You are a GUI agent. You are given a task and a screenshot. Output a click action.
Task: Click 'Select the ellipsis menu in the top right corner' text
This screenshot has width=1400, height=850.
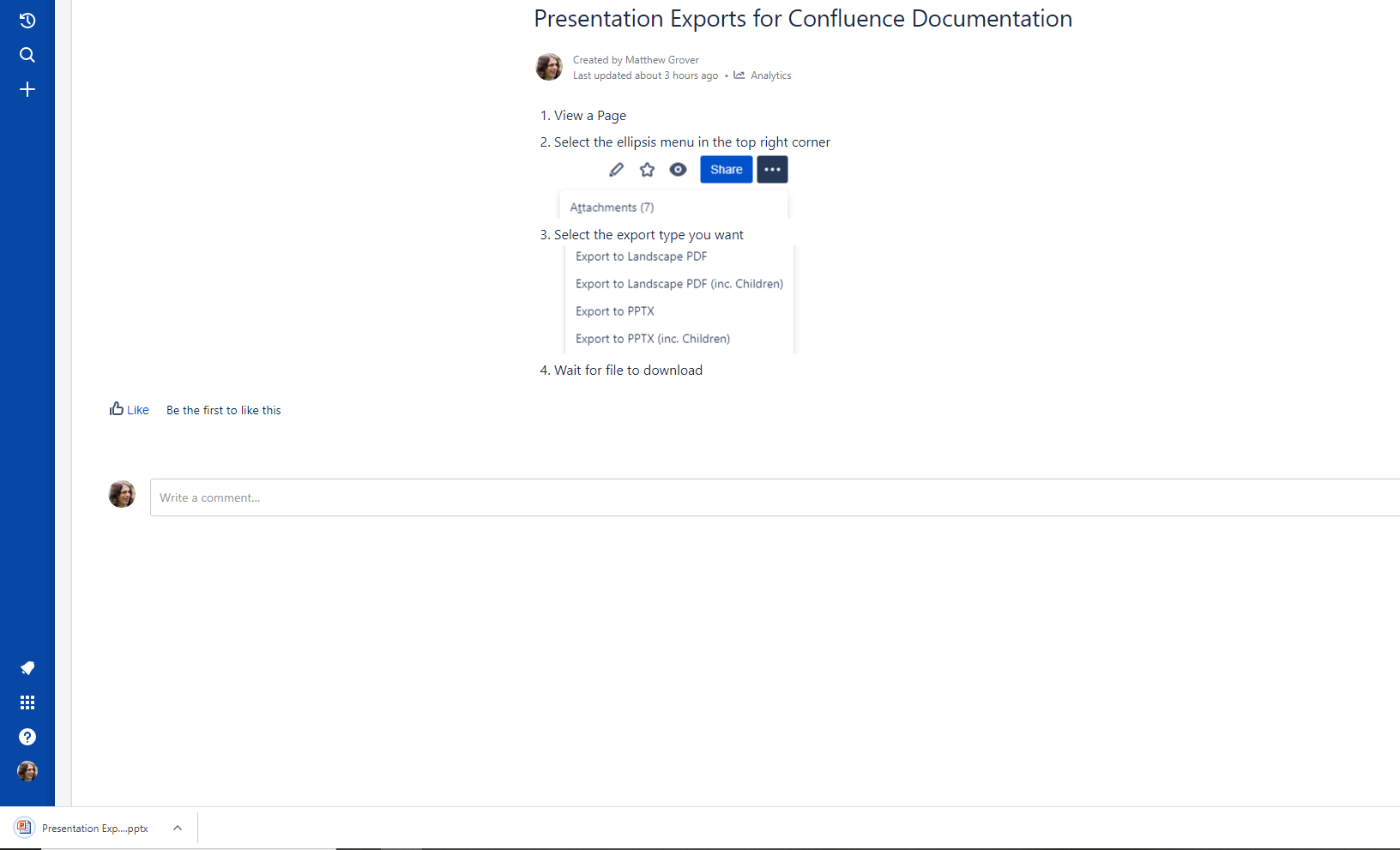pos(692,142)
